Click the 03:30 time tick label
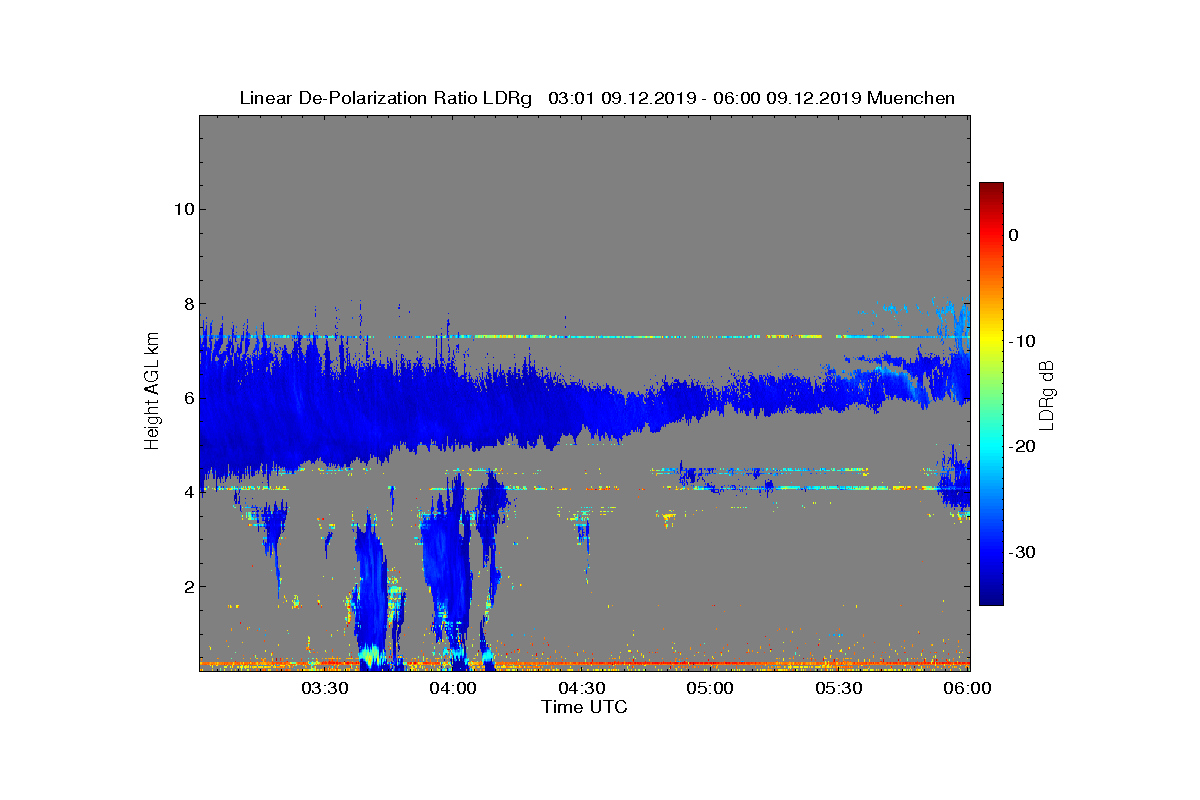The width and height of the screenshot is (1200, 800). pyautogui.click(x=324, y=689)
